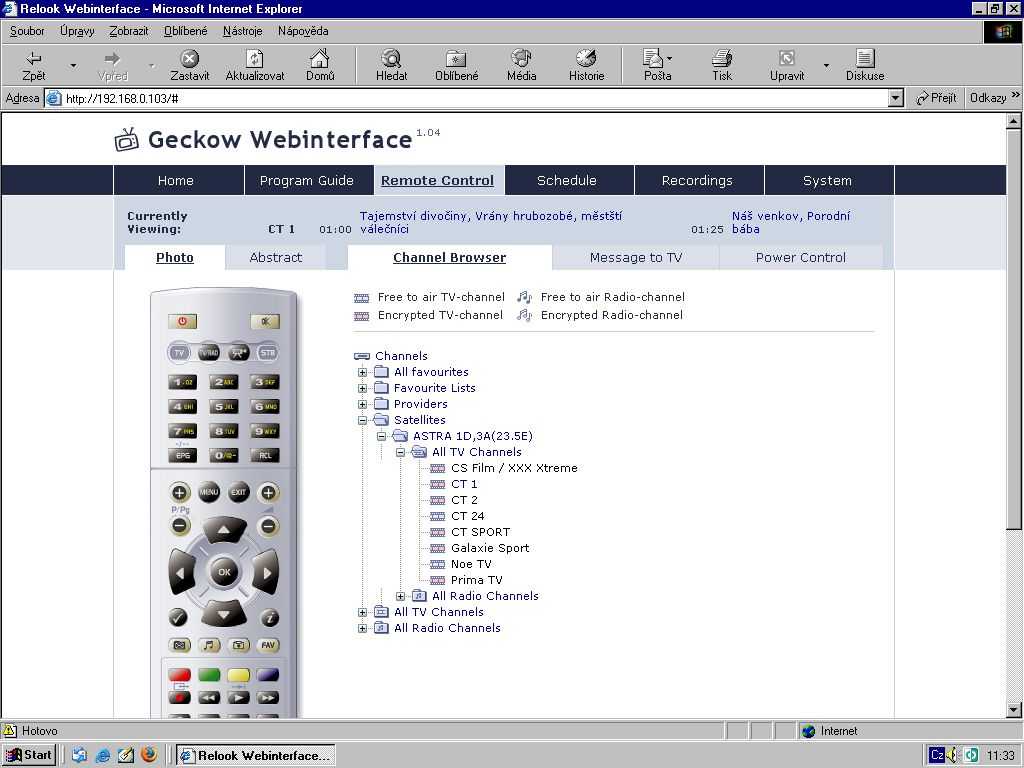This screenshot has width=1024, height=768.
Task: Click the EXIT button on remote
Action: click(x=238, y=492)
